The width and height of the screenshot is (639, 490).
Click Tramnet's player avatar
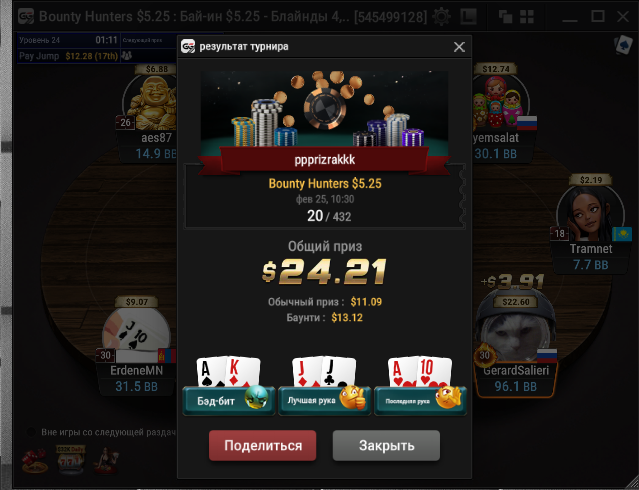pyautogui.click(x=590, y=214)
